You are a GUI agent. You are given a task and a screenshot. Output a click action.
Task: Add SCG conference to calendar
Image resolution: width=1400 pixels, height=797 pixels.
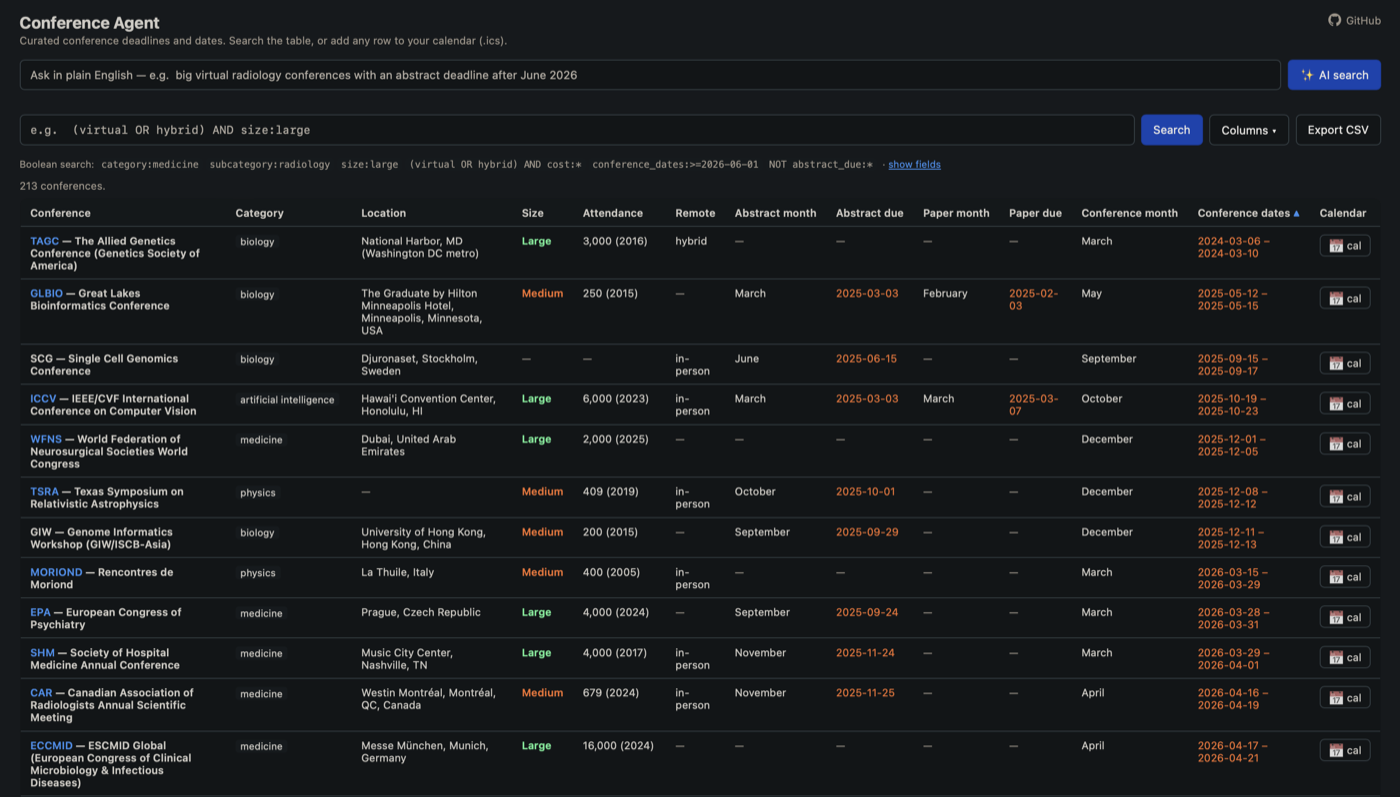pos(1345,363)
